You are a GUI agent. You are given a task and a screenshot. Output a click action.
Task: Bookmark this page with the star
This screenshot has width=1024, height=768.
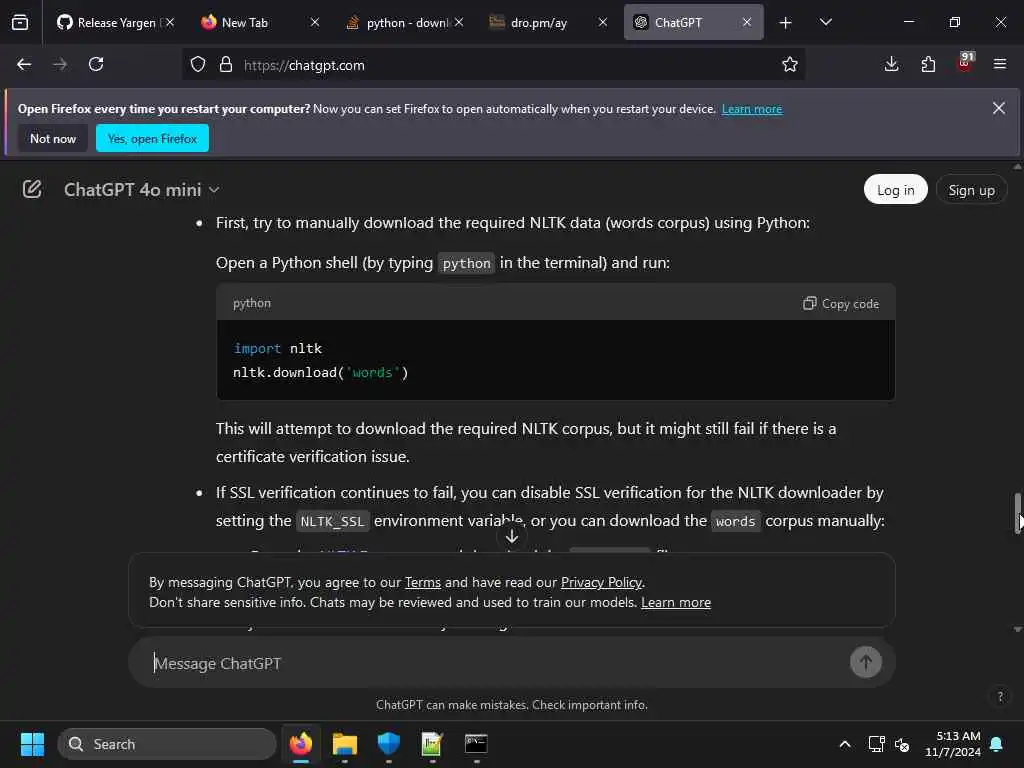tap(790, 65)
